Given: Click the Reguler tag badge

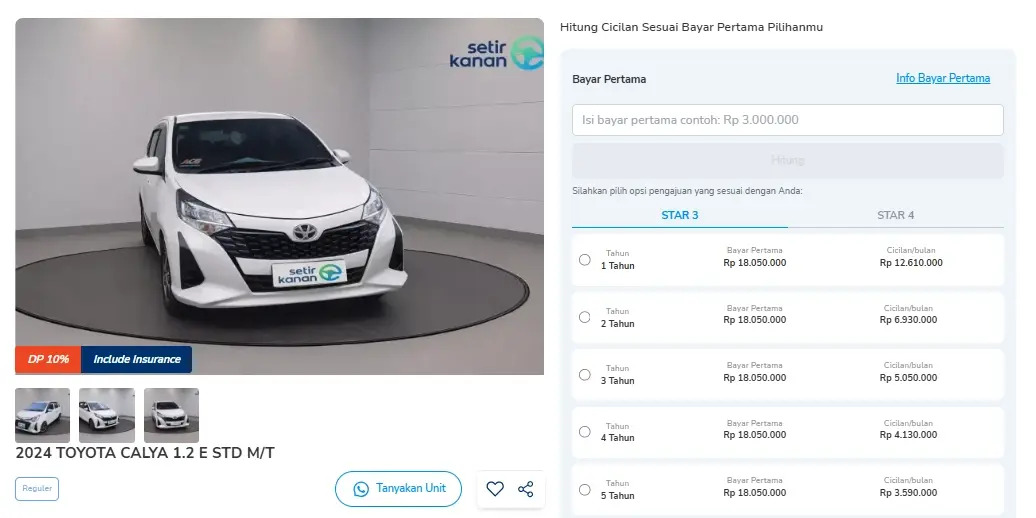Looking at the screenshot, I should click(x=37, y=489).
